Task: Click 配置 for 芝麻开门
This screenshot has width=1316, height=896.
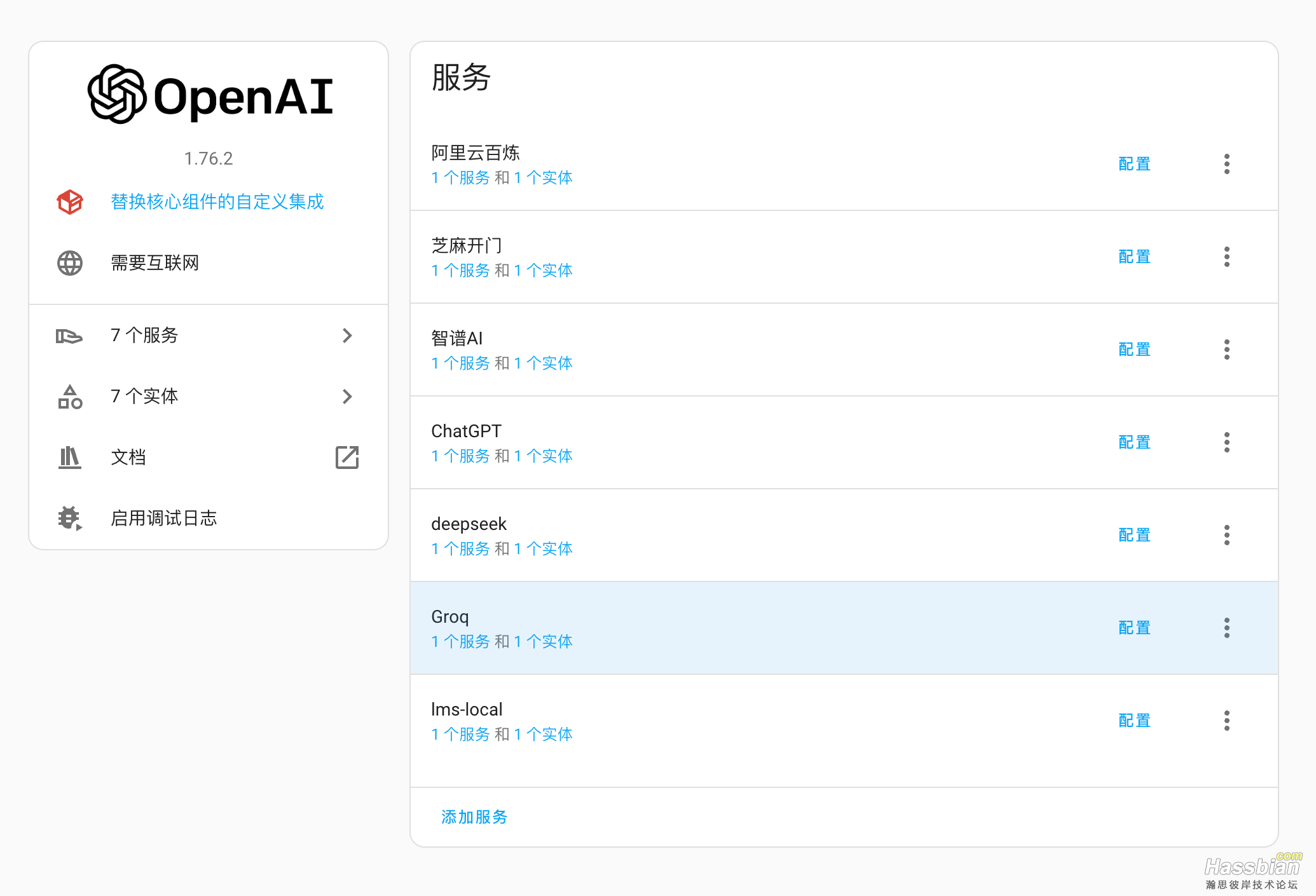Action: click(1135, 257)
